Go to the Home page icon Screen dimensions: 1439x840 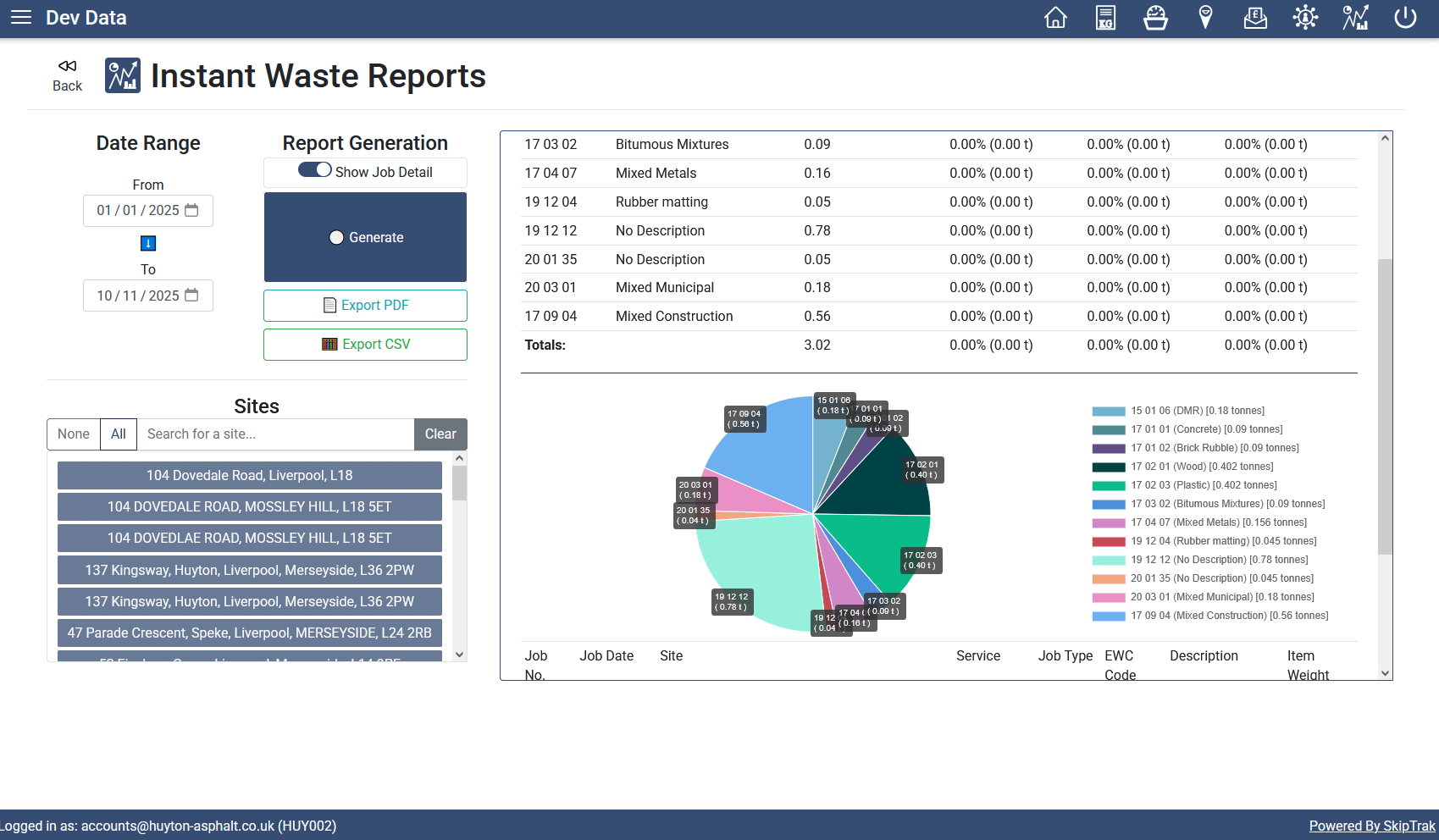click(x=1055, y=18)
